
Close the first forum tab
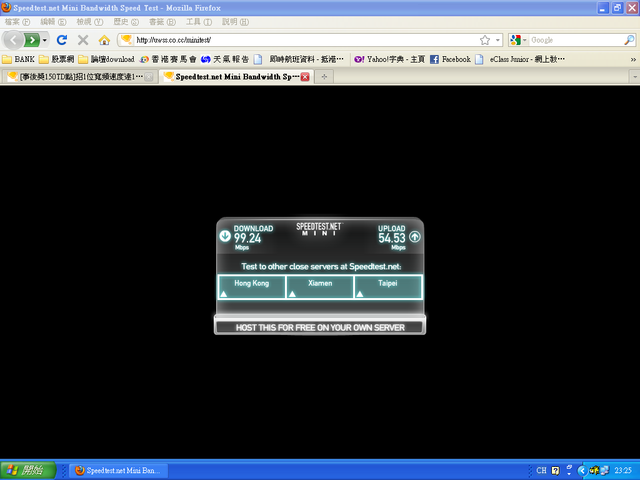click(x=149, y=77)
